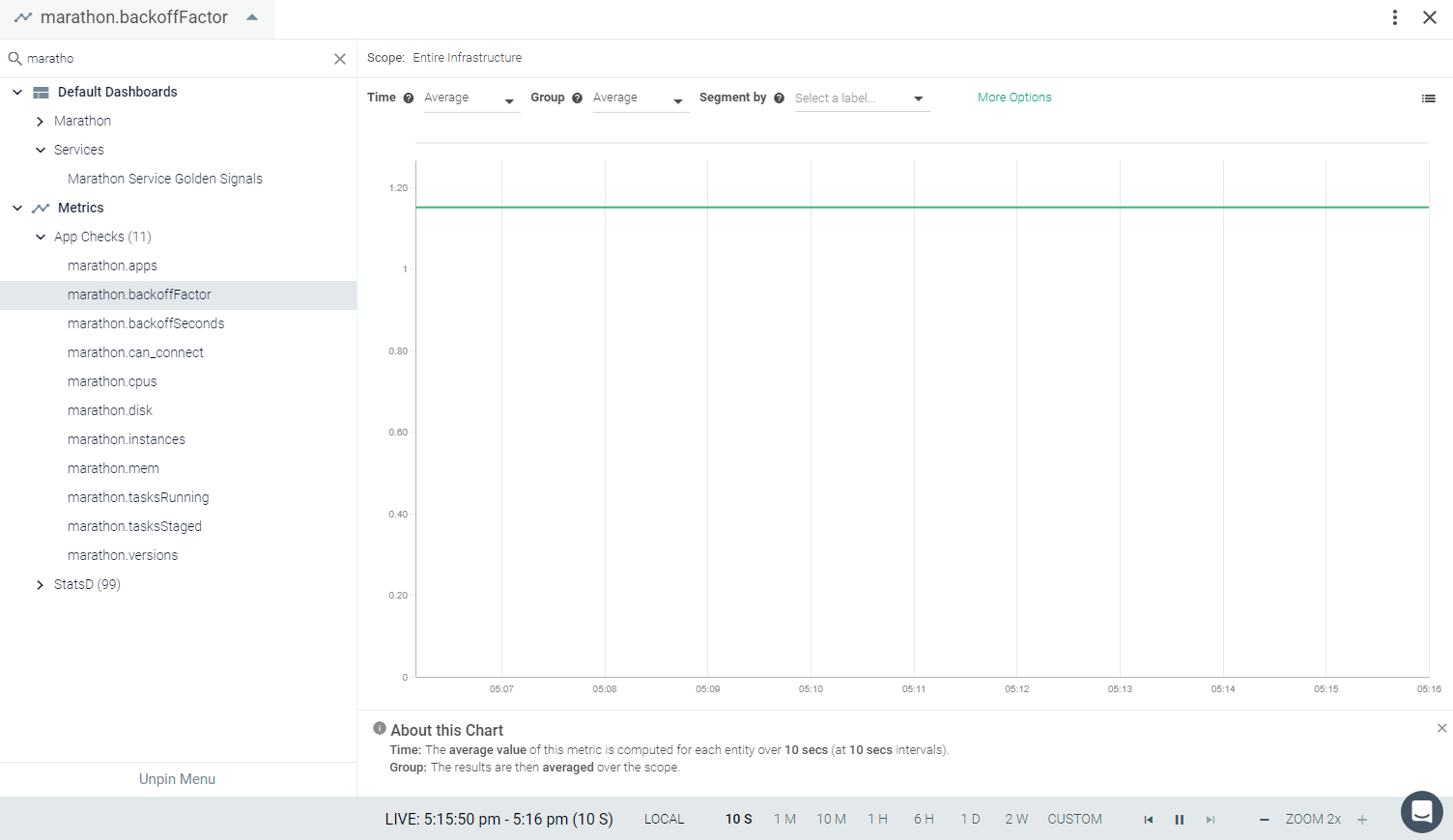Select the 1 H time range
1453x840 pixels.
pos(877,819)
